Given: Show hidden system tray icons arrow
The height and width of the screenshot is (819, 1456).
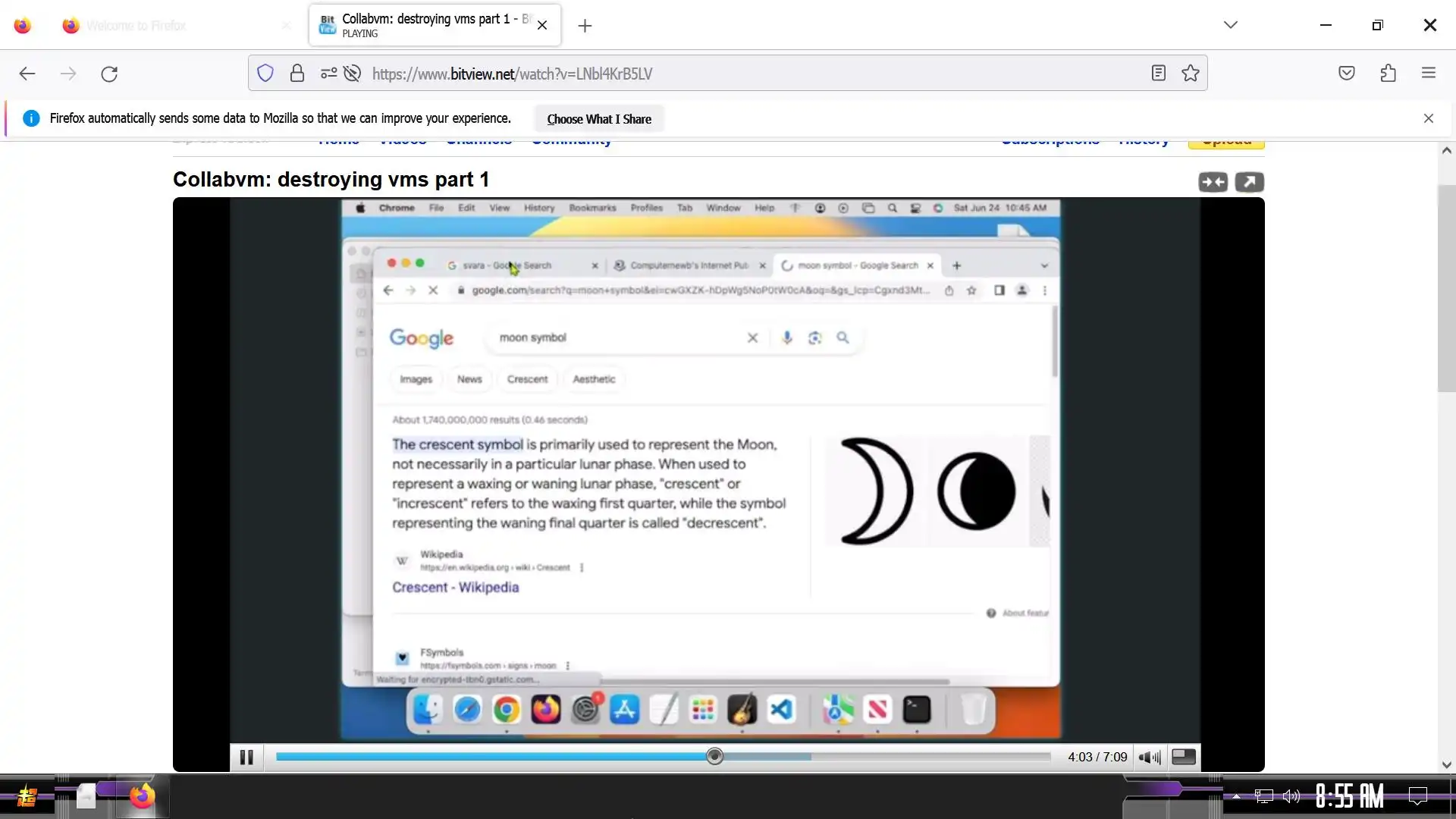Looking at the screenshot, I should point(1236,796).
